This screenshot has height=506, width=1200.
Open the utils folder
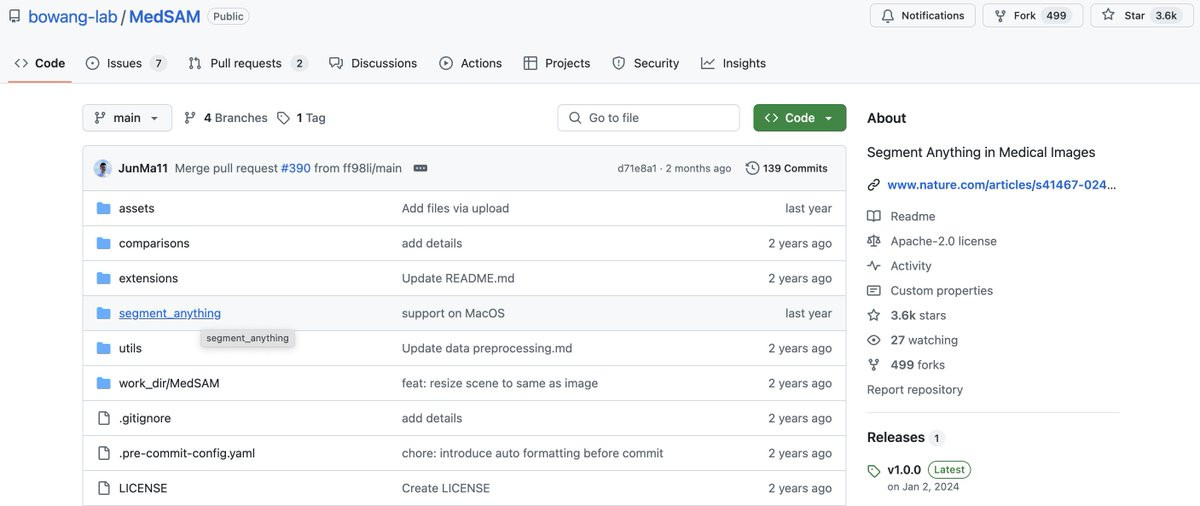tap(130, 348)
